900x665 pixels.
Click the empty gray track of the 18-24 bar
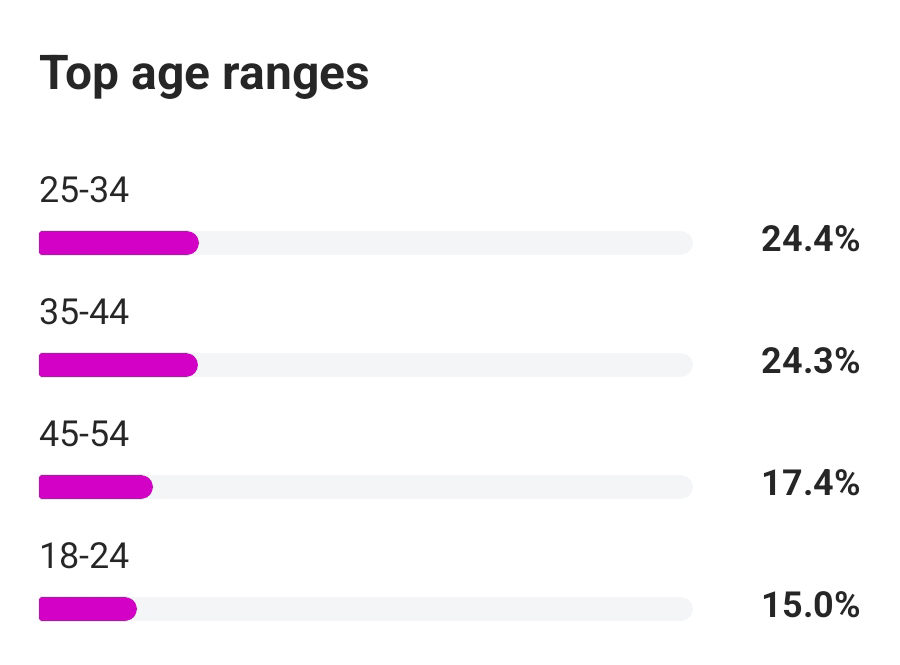(x=415, y=609)
